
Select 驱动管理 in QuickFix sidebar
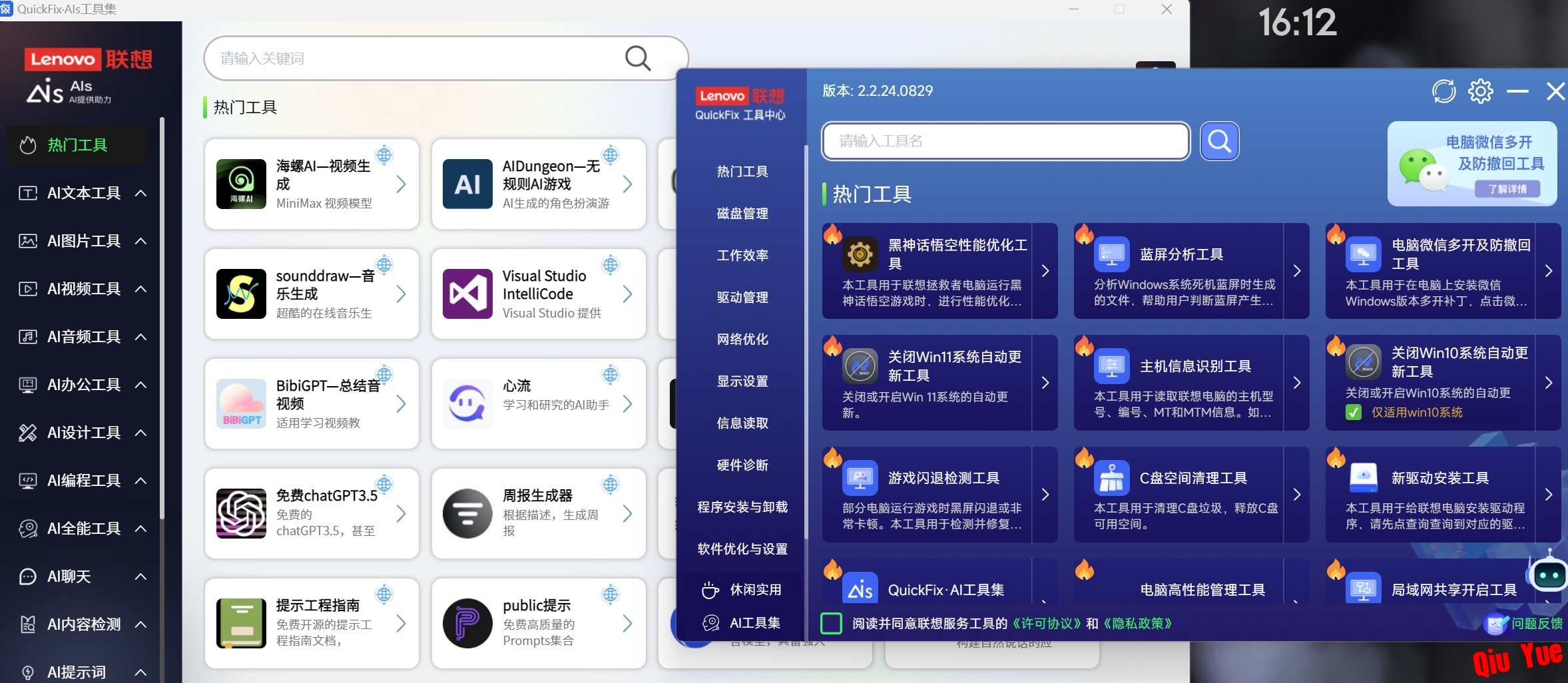click(742, 297)
